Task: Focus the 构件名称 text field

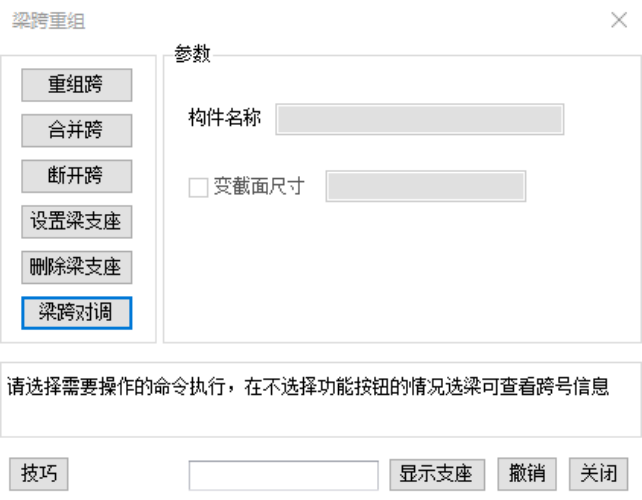Action: click(420, 119)
